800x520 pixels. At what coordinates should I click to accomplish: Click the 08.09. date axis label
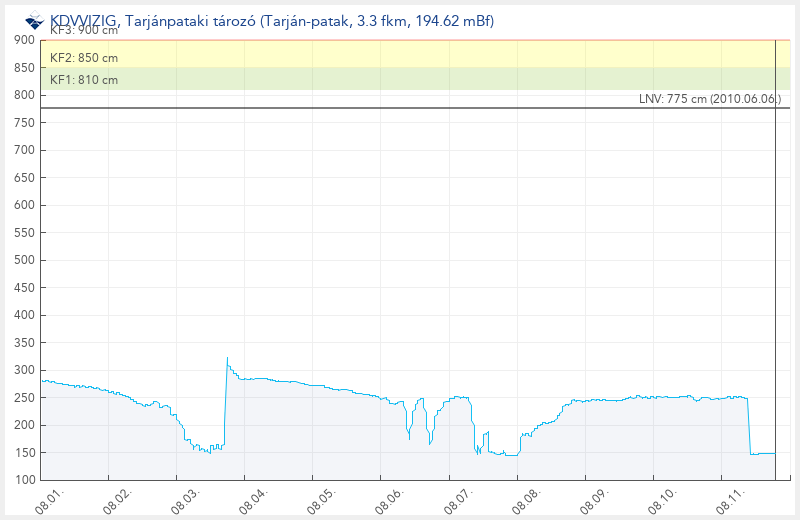click(x=595, y=501)
